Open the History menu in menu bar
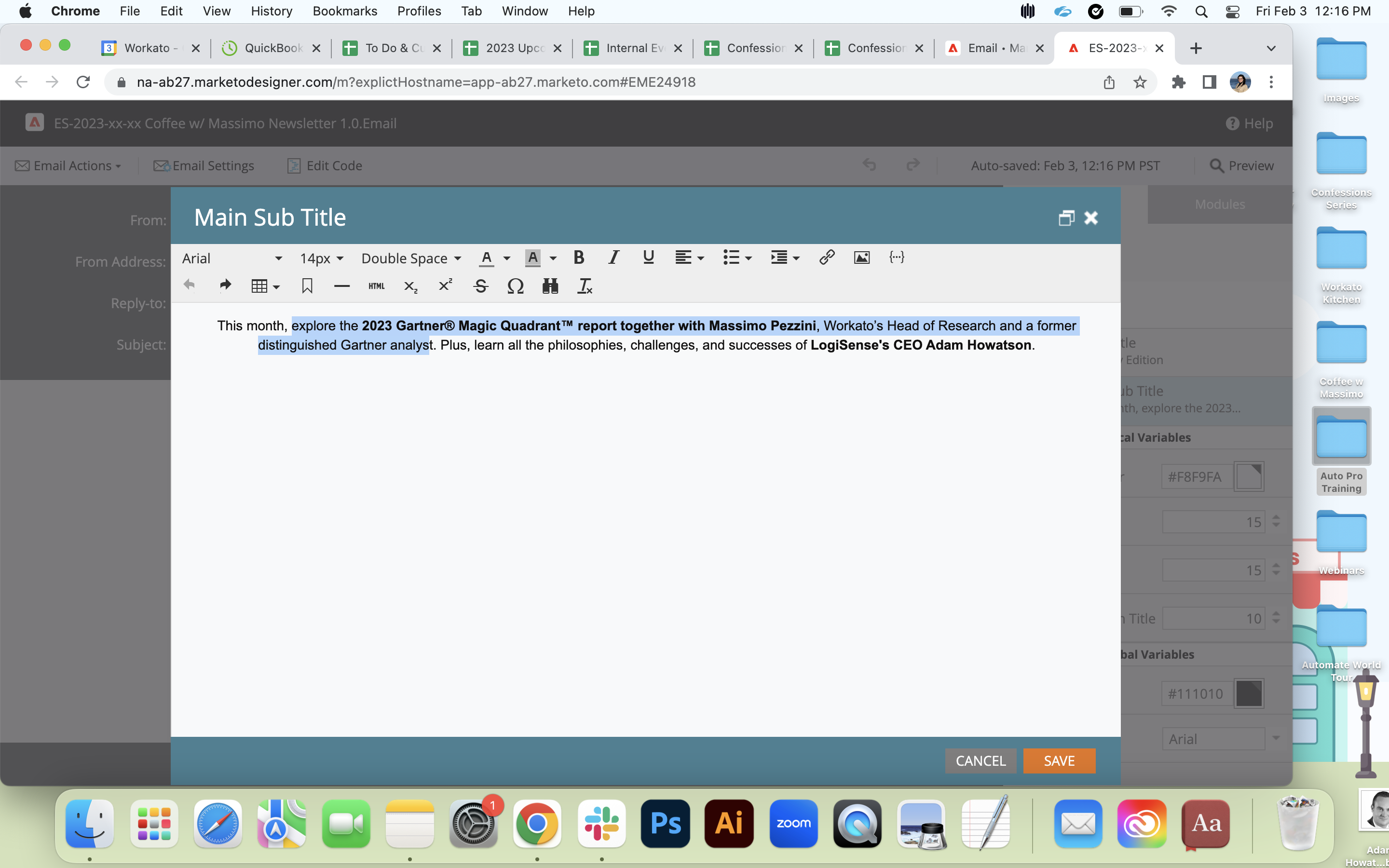The width and height of the screenshot is (1389, 868). point(272,11)
